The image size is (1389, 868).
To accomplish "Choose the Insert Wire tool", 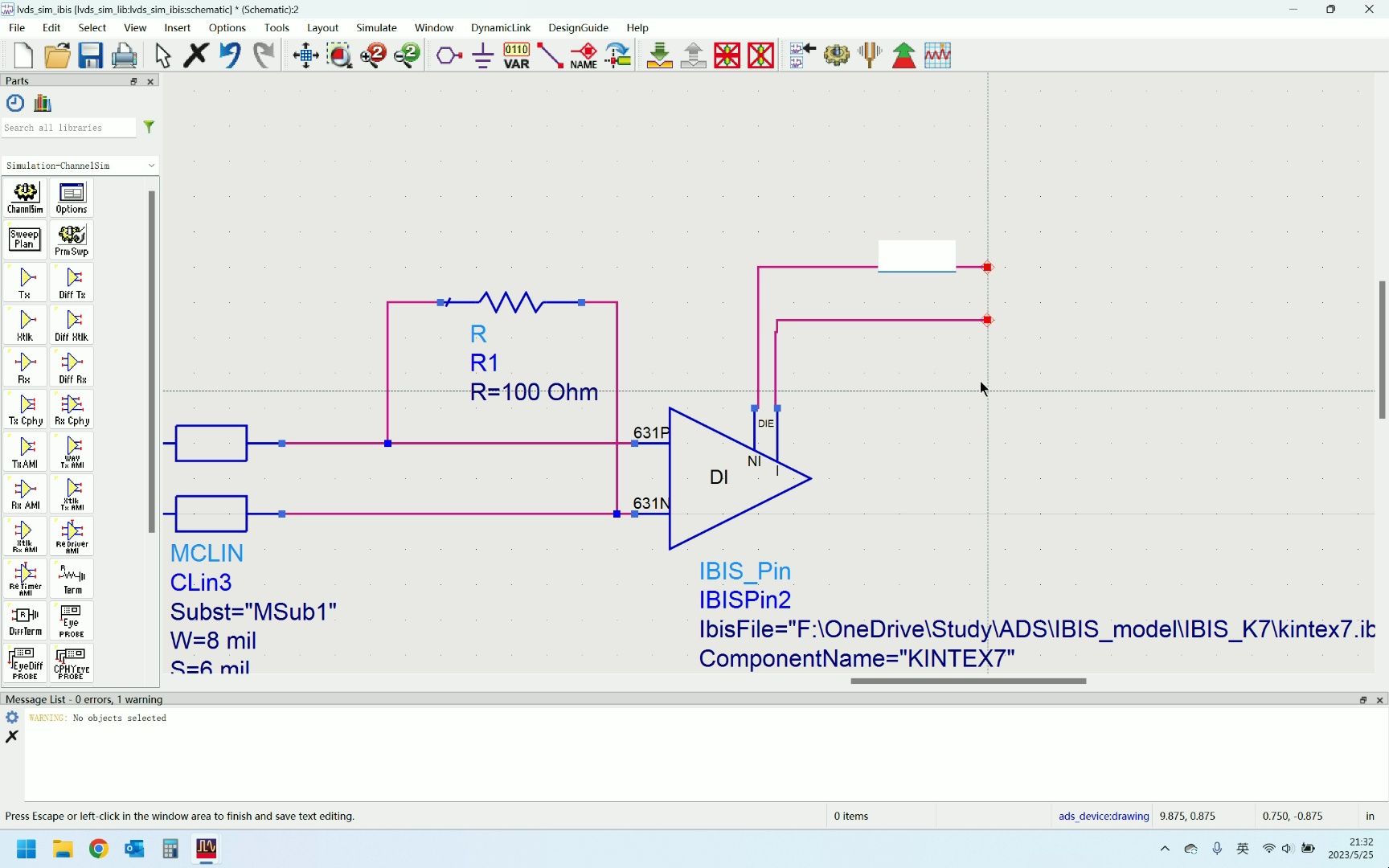I will 550,55.
